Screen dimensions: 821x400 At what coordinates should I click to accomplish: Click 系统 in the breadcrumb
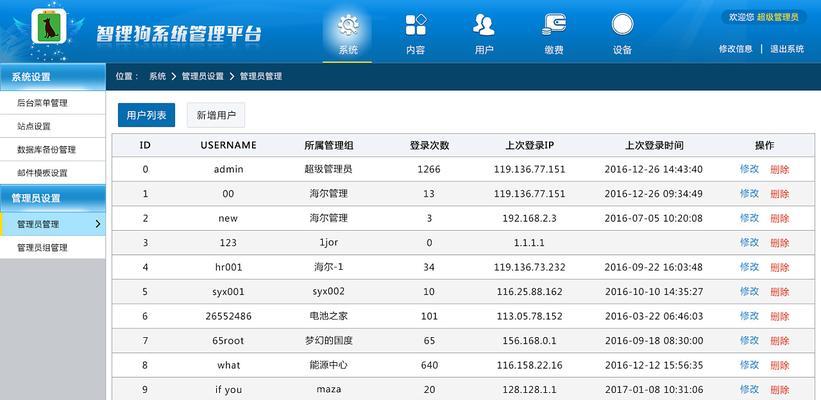(158, 76)
